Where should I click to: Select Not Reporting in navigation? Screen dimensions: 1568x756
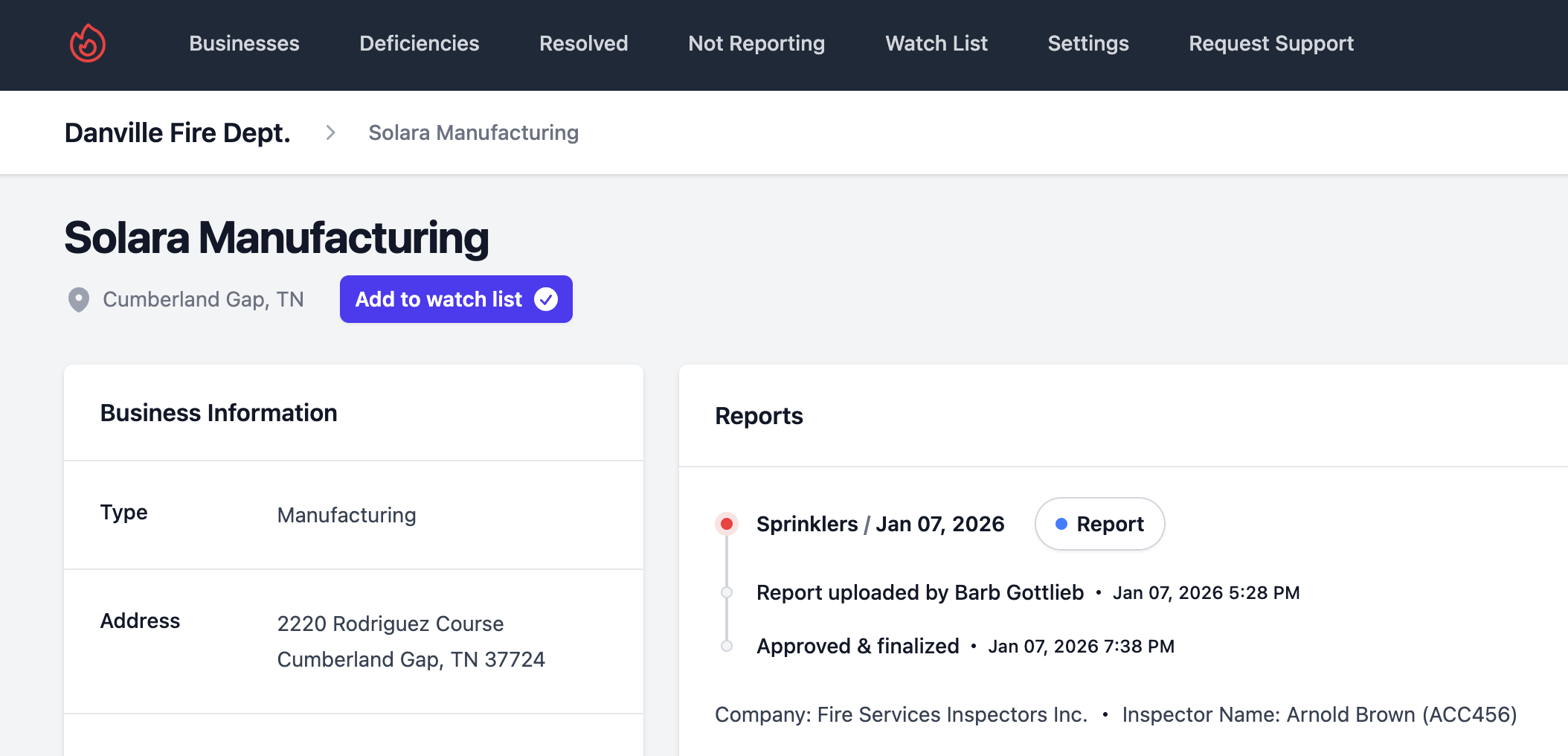(x=756, y=43)
